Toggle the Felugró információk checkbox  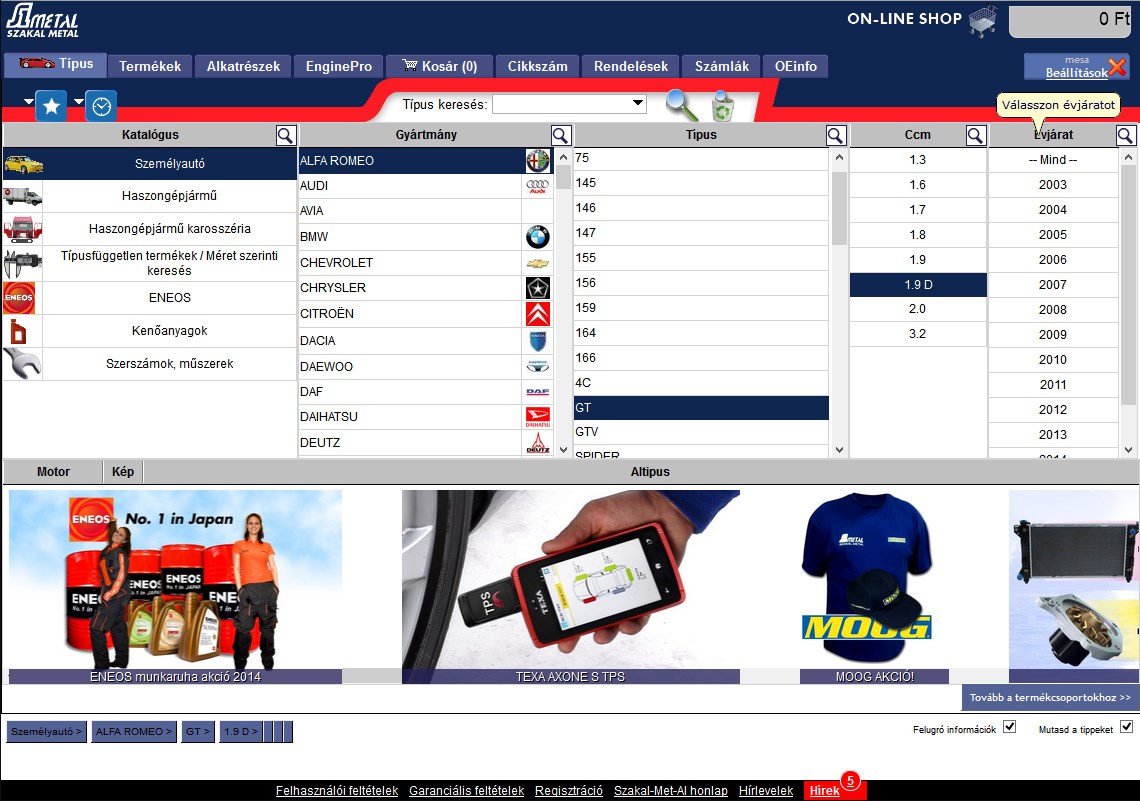[x=1009, y=727]
